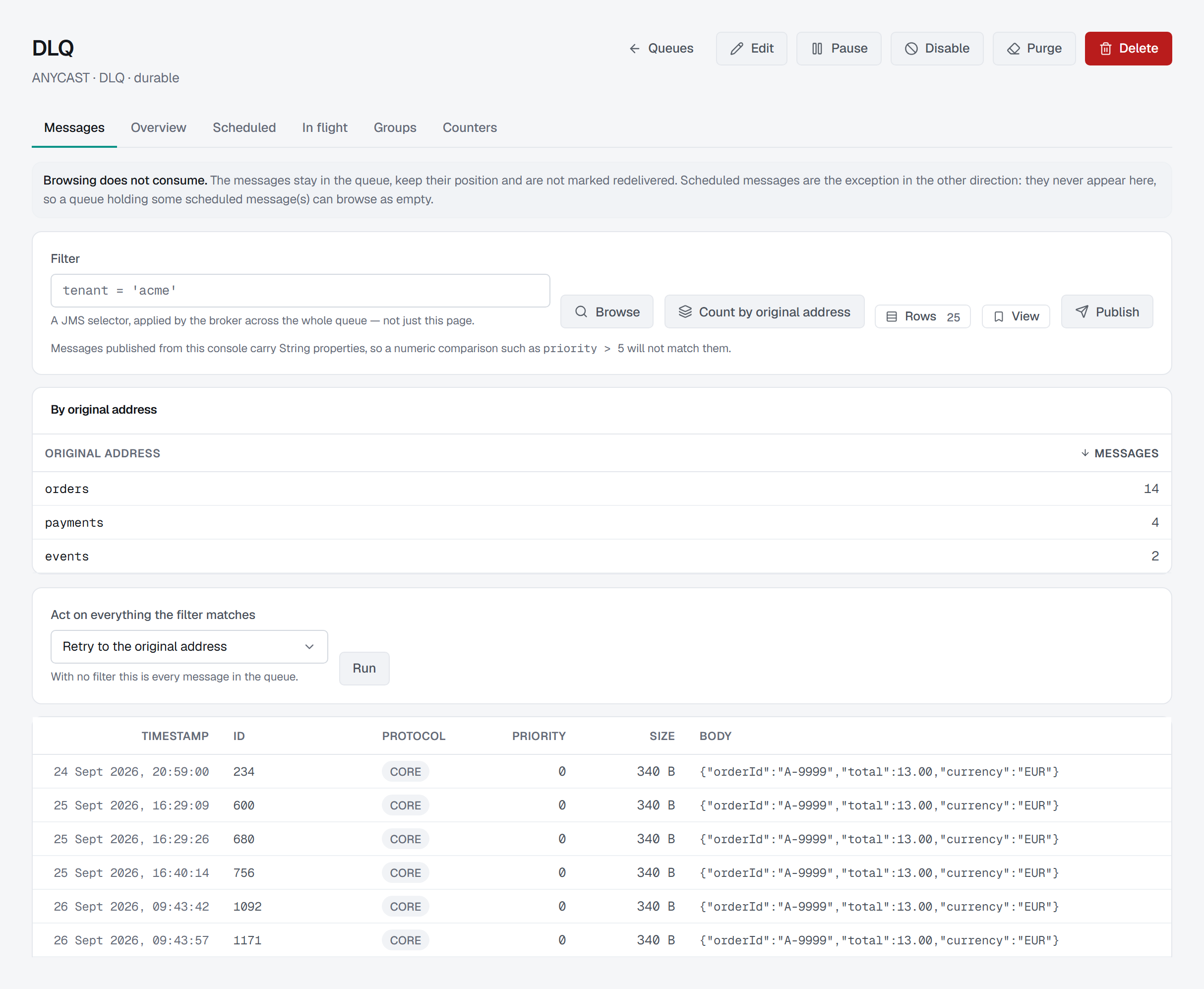Select the events address row

[602, 556]
